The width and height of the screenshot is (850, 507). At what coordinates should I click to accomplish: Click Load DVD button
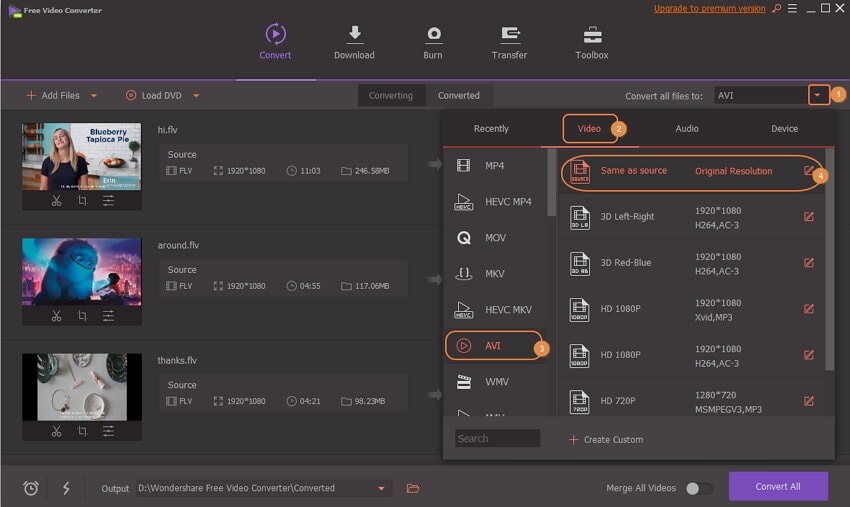(154, 96)
